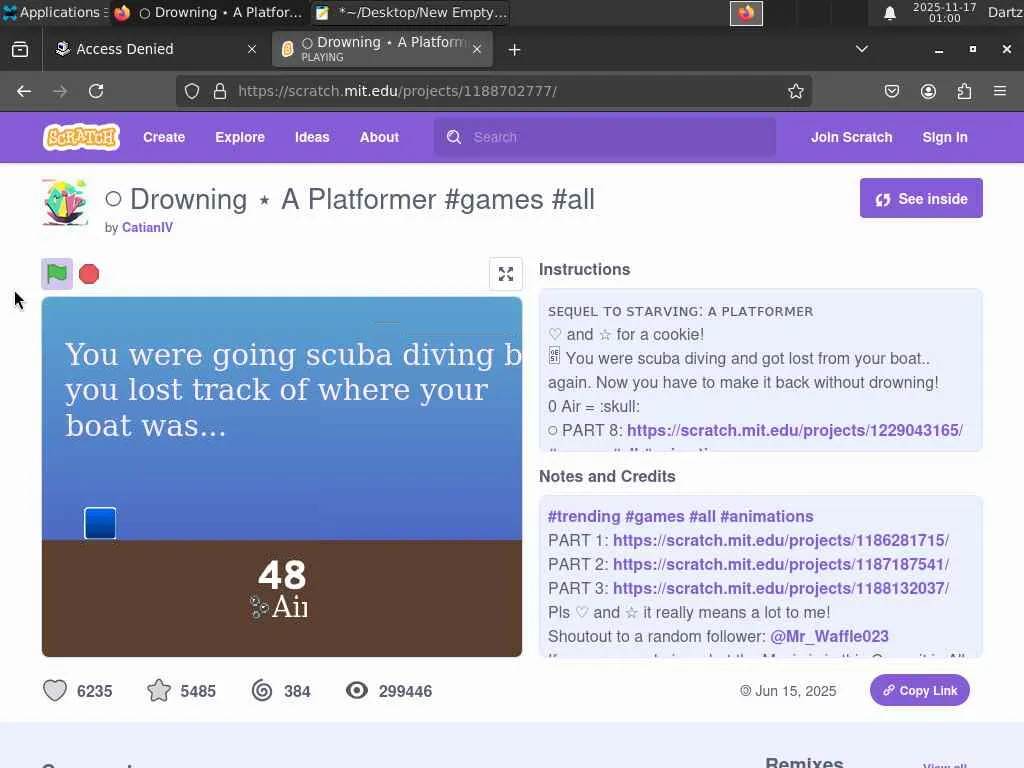The width and height of the screenshot is (1024, 768).
Task: Reload the page with the refresh icon
Action: pyautogui.click(x=96, y=91)
